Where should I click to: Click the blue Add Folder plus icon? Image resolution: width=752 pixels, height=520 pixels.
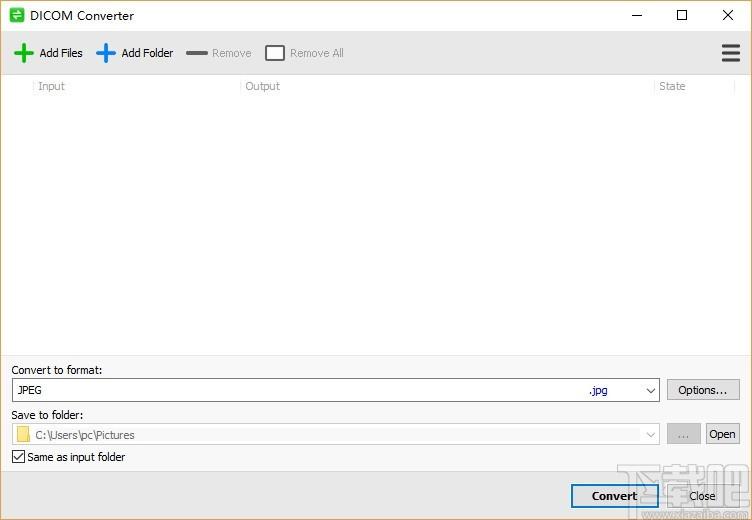[x=106, y=53]
